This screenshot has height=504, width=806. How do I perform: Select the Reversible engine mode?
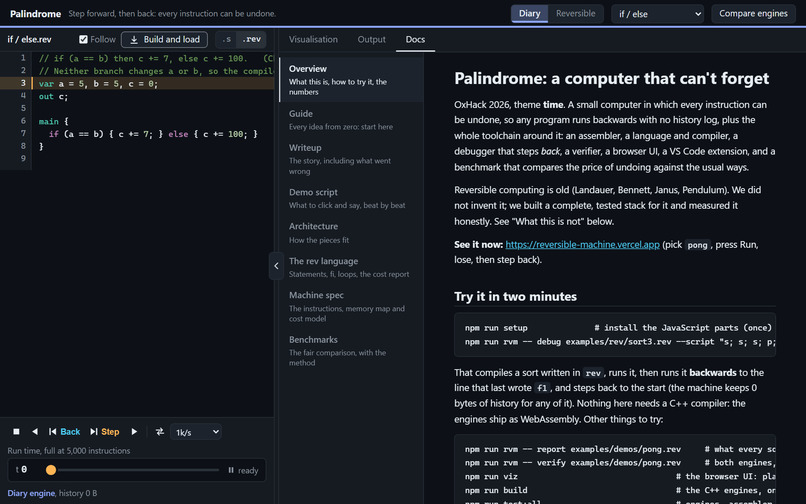point(575,13)
